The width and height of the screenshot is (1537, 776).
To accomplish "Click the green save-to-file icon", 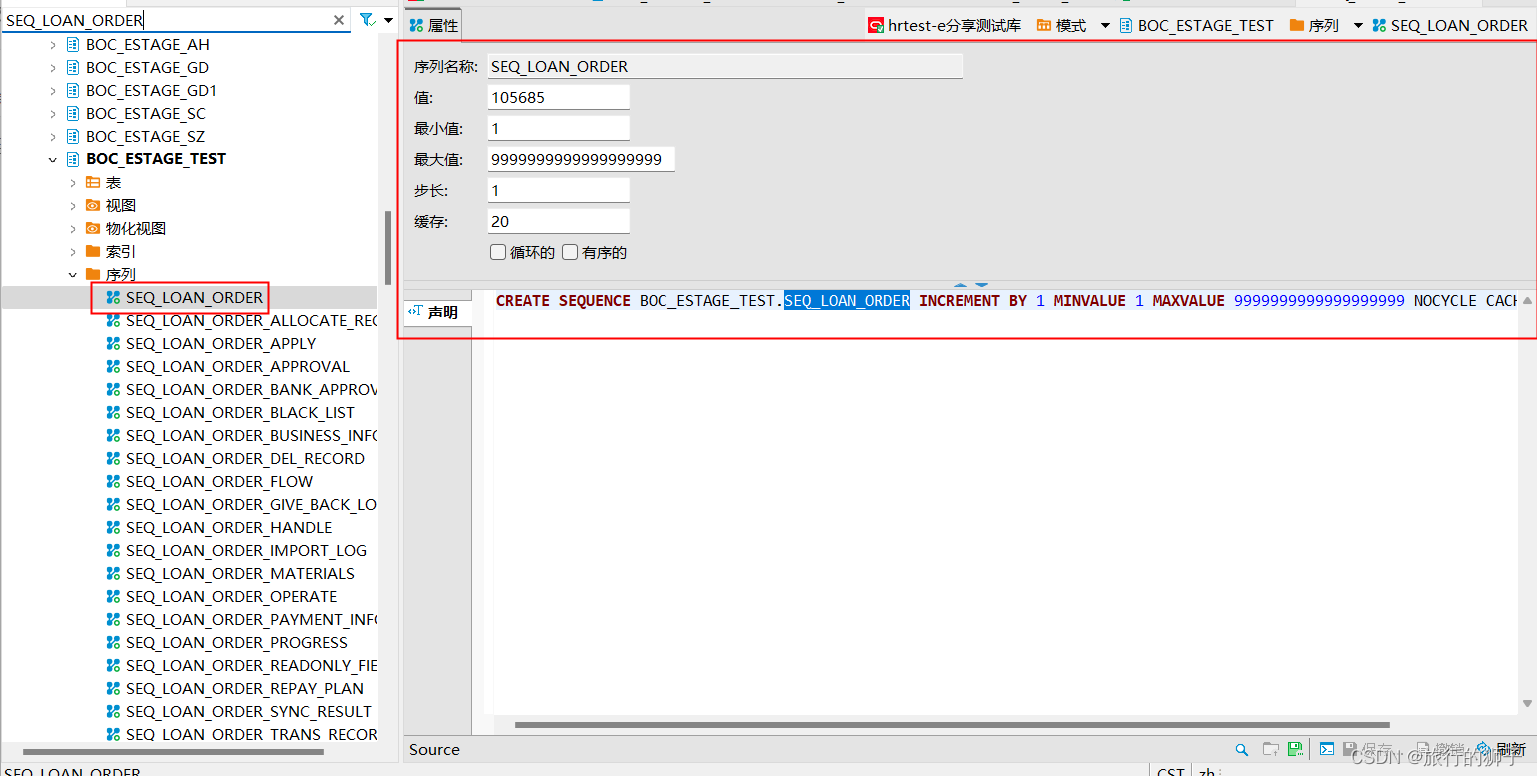I will (1295, 749).
